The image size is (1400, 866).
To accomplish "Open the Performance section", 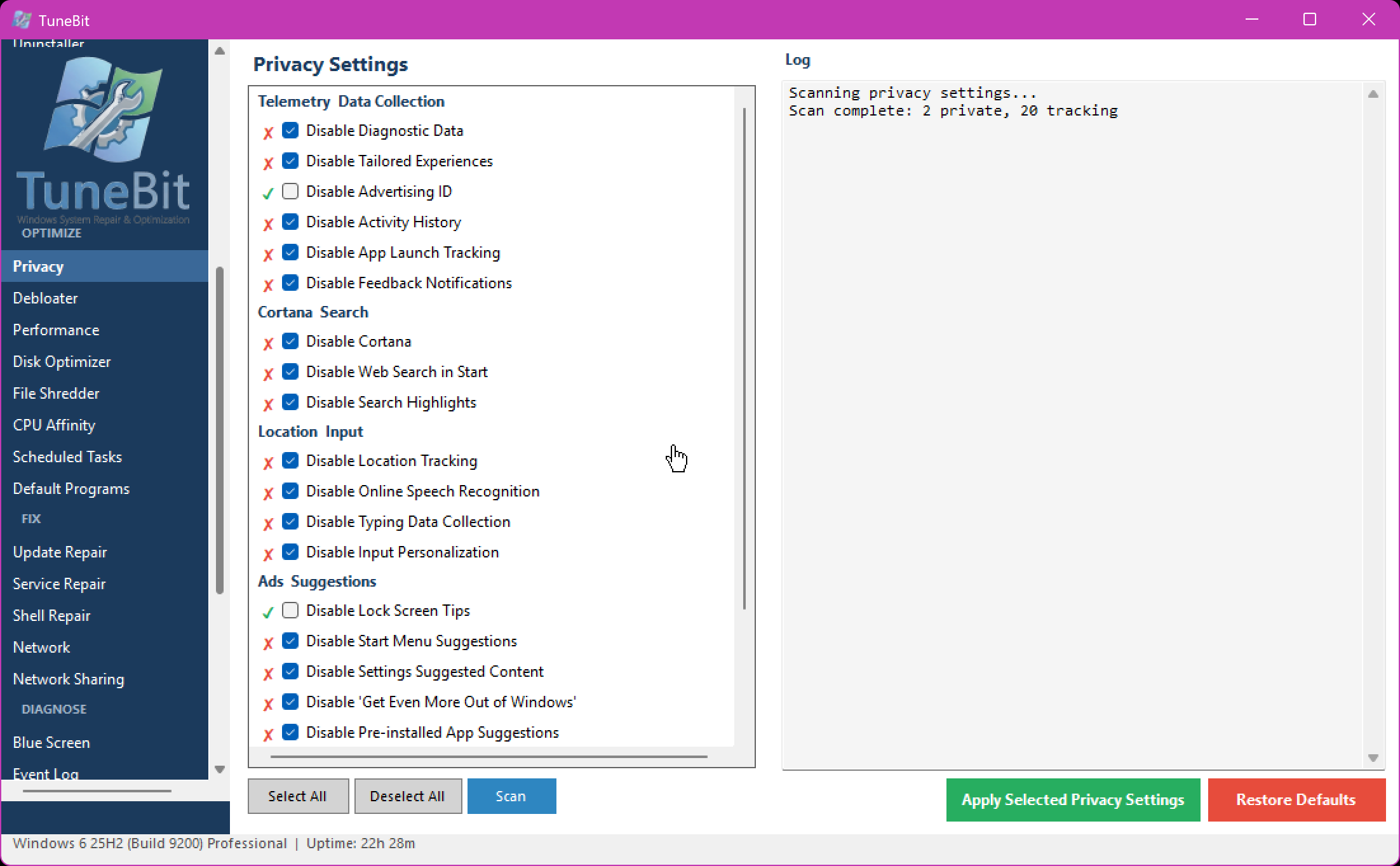I will click(x=105, y=330).
